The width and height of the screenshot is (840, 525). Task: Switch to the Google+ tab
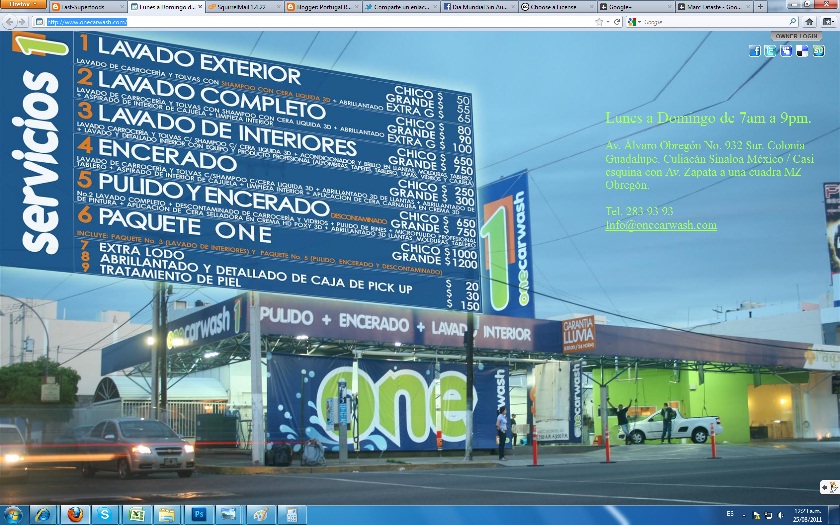pyautogui.click(x=635, y=6)
